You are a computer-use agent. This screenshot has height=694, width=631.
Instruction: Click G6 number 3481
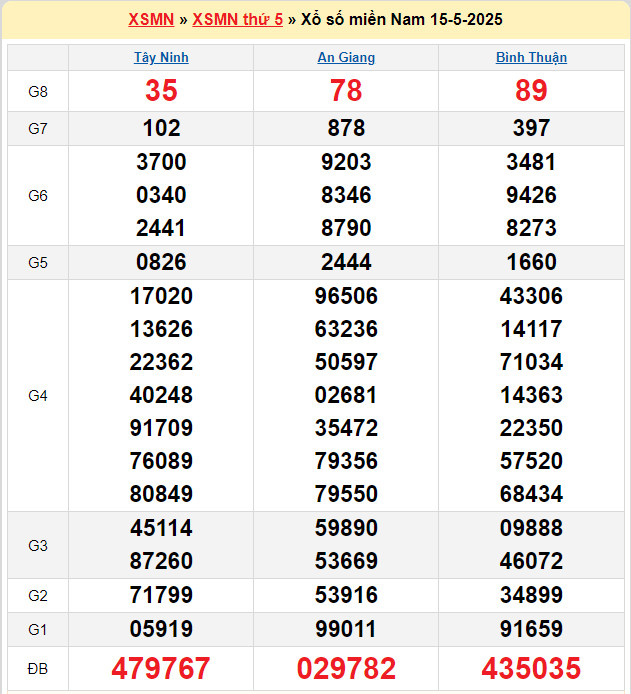click(x=531, y=162)
